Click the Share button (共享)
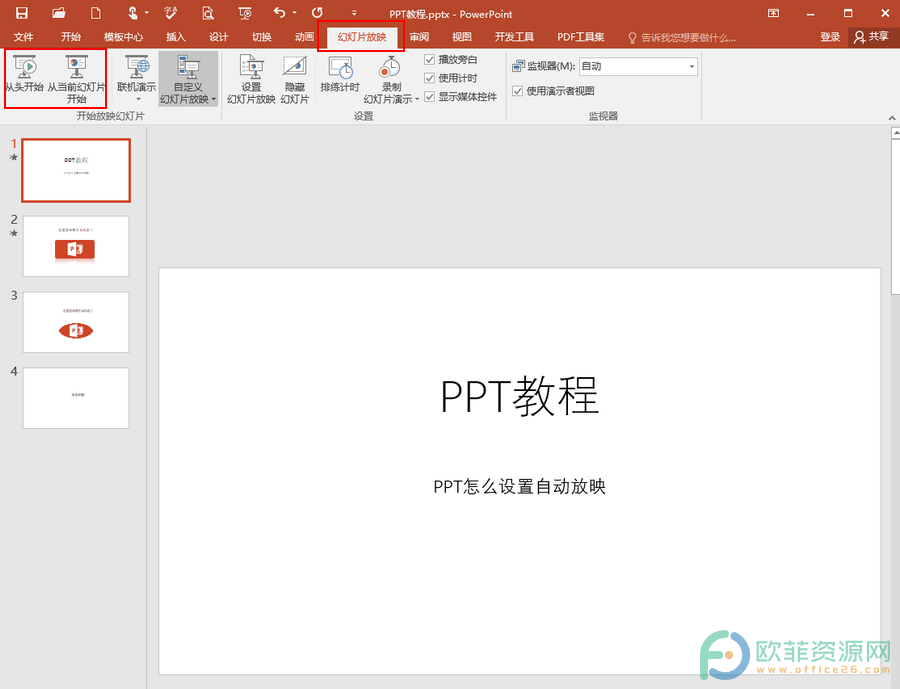This screenshot has height=689, width=900. 872,37
